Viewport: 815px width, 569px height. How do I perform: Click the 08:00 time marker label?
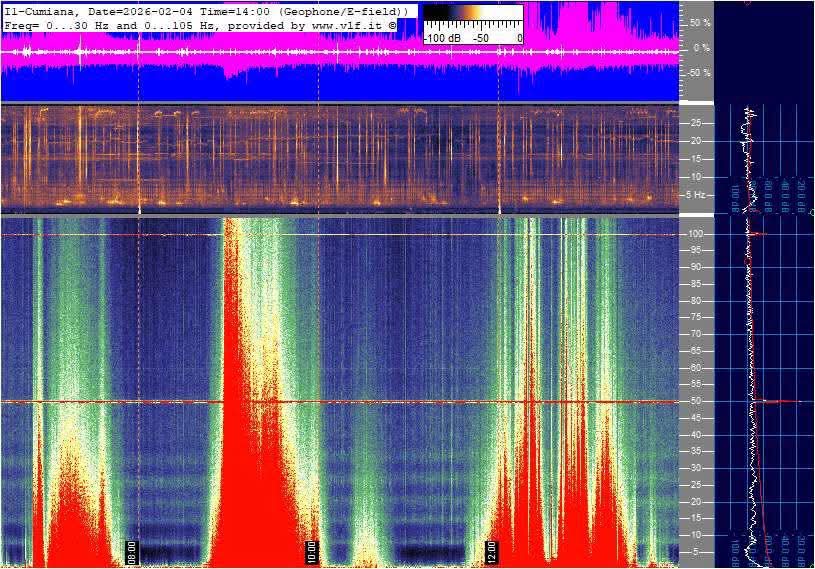tap(131, 552)
